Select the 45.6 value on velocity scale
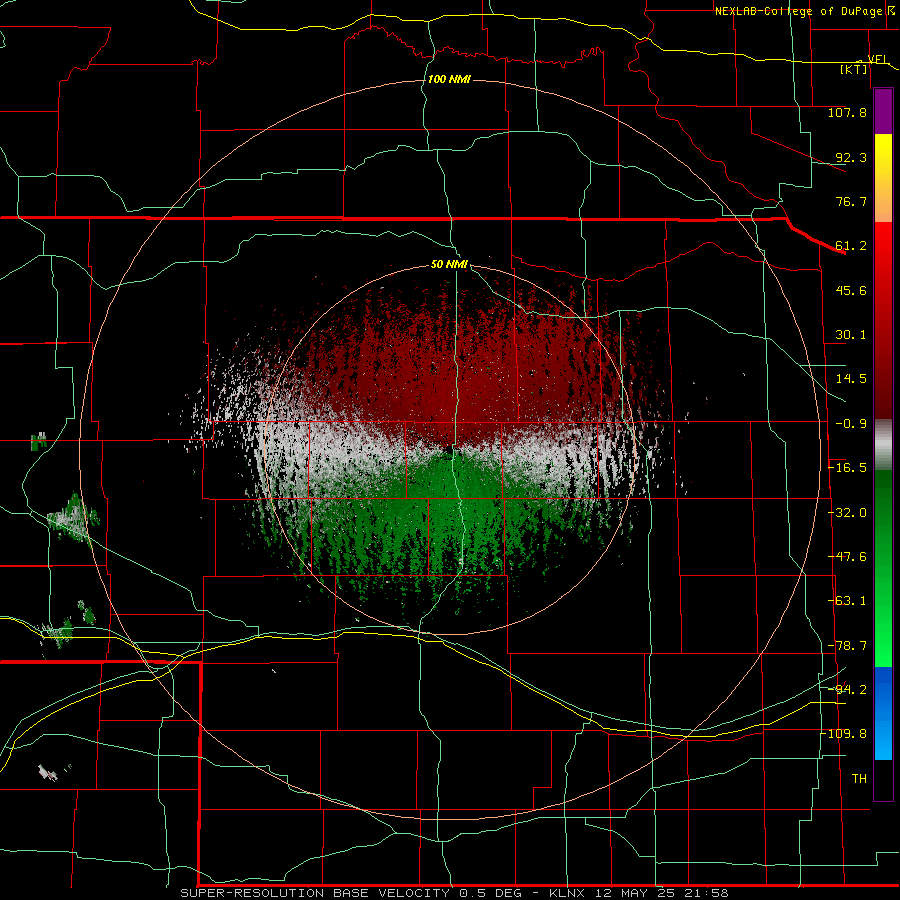This screenshot has height=900, width=900. (x=851, y=290)
